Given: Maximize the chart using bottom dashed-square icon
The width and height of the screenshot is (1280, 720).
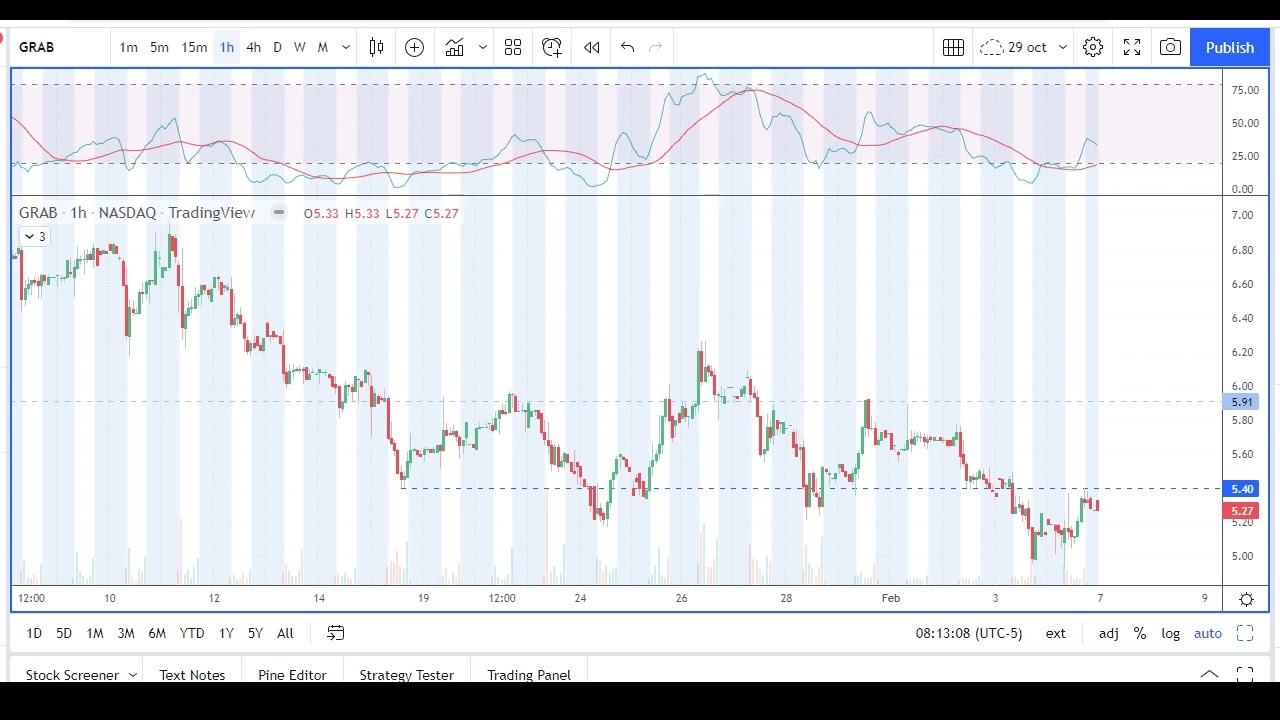Looking at the screenshot, I should (x=1245, y=633).
